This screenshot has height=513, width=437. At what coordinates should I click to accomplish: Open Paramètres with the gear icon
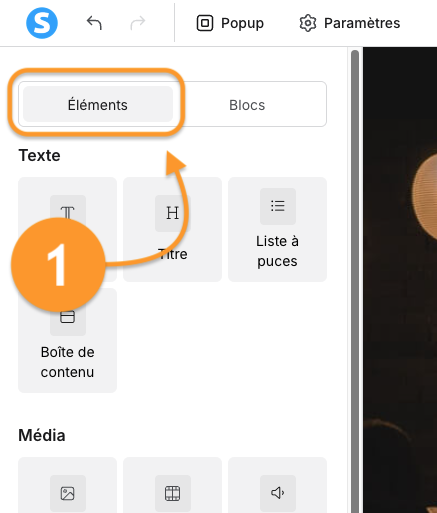[x=350, y=23]
